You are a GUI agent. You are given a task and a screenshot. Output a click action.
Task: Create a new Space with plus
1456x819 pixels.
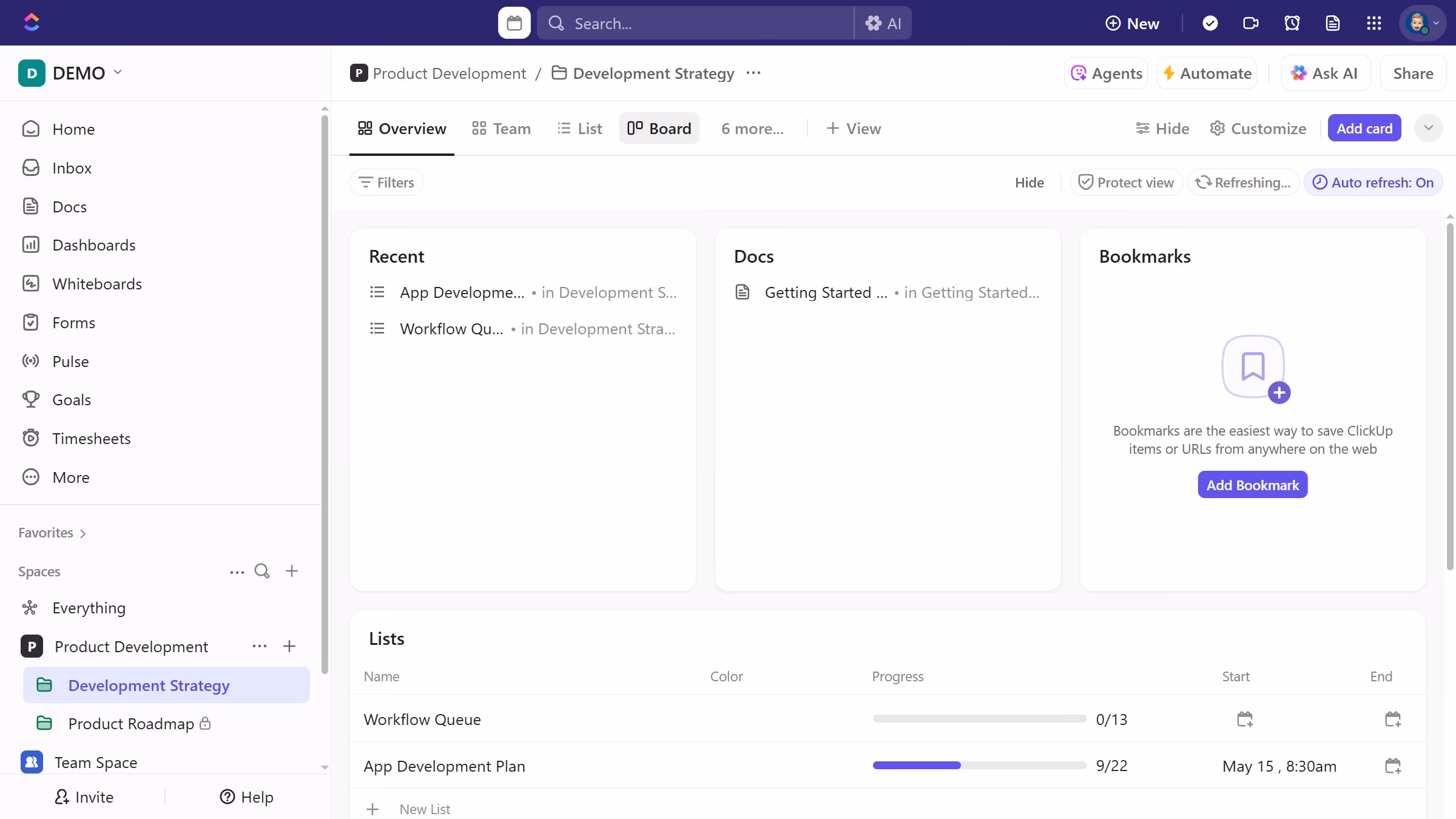pyautogui.click(x=292, y=571)
